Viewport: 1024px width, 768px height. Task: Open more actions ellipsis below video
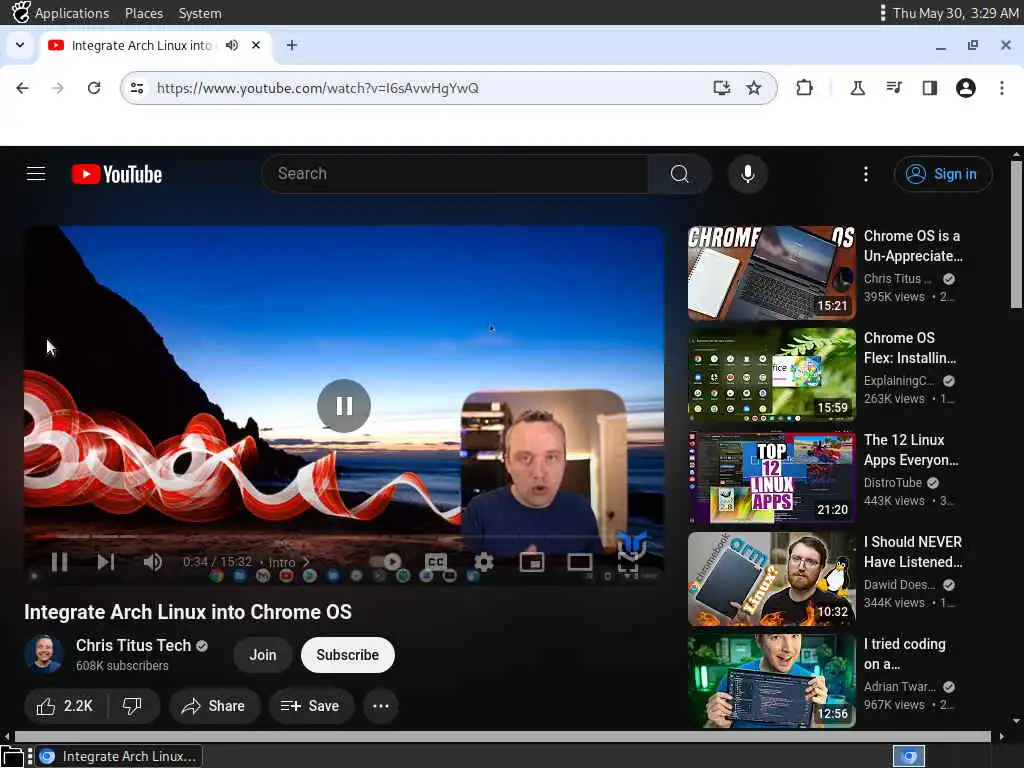tap(381, 706)
